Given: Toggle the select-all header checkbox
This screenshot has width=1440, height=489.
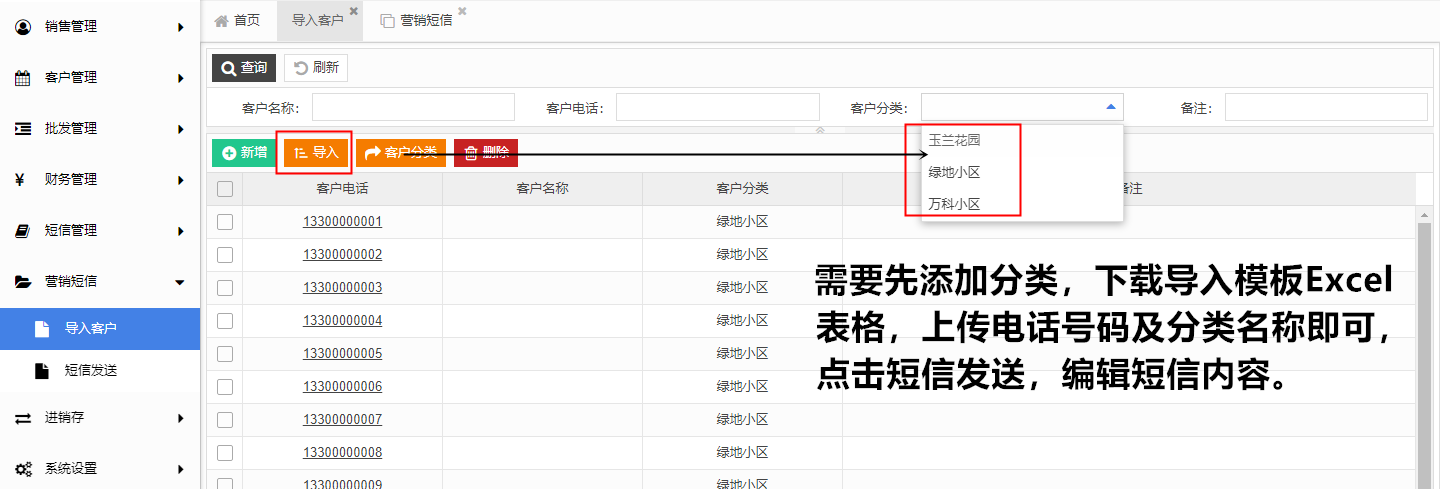Looking at the screenshot, I should pos(225,189).
